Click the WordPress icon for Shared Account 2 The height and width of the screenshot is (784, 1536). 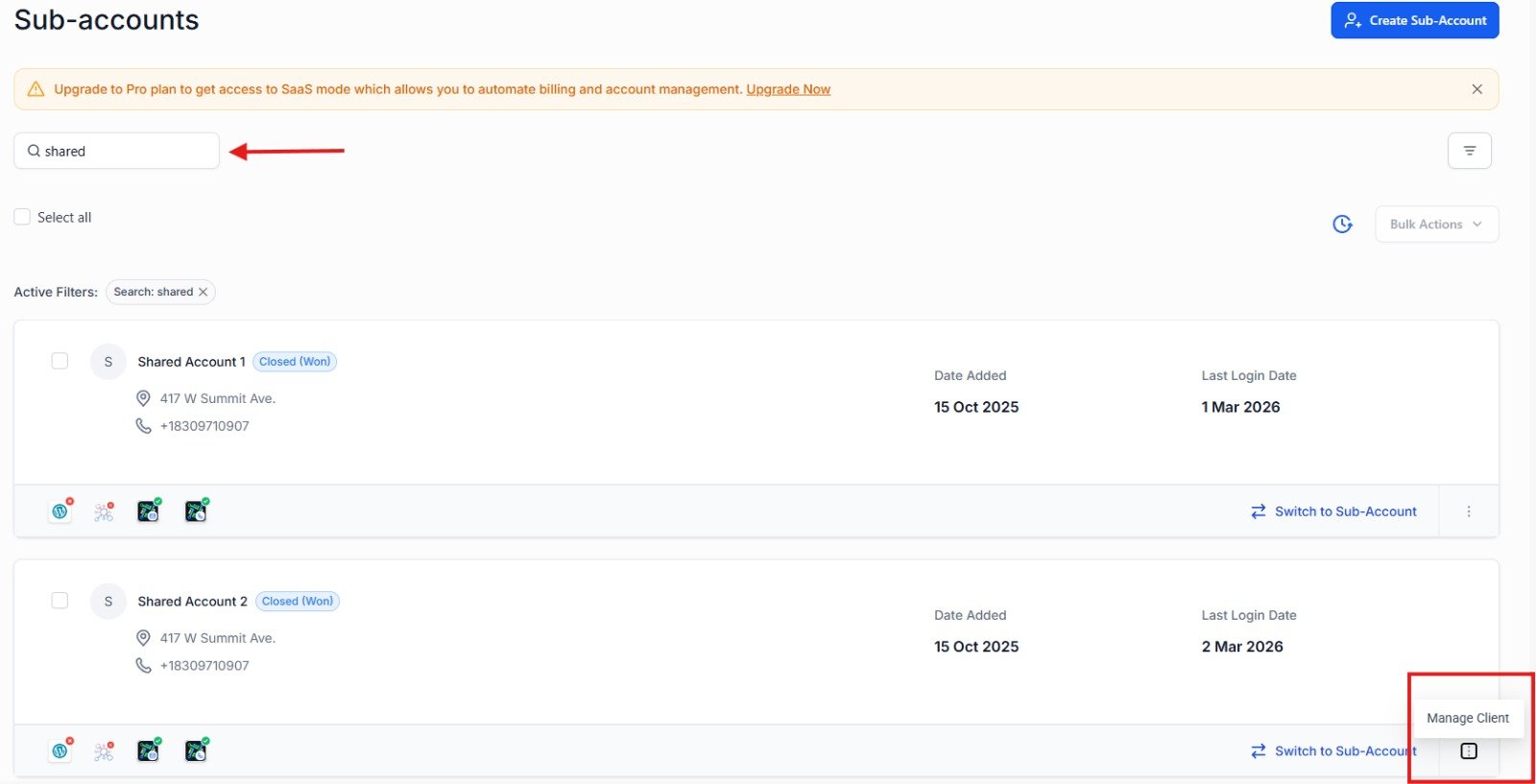pyautogui.click(x=60, y=750)
